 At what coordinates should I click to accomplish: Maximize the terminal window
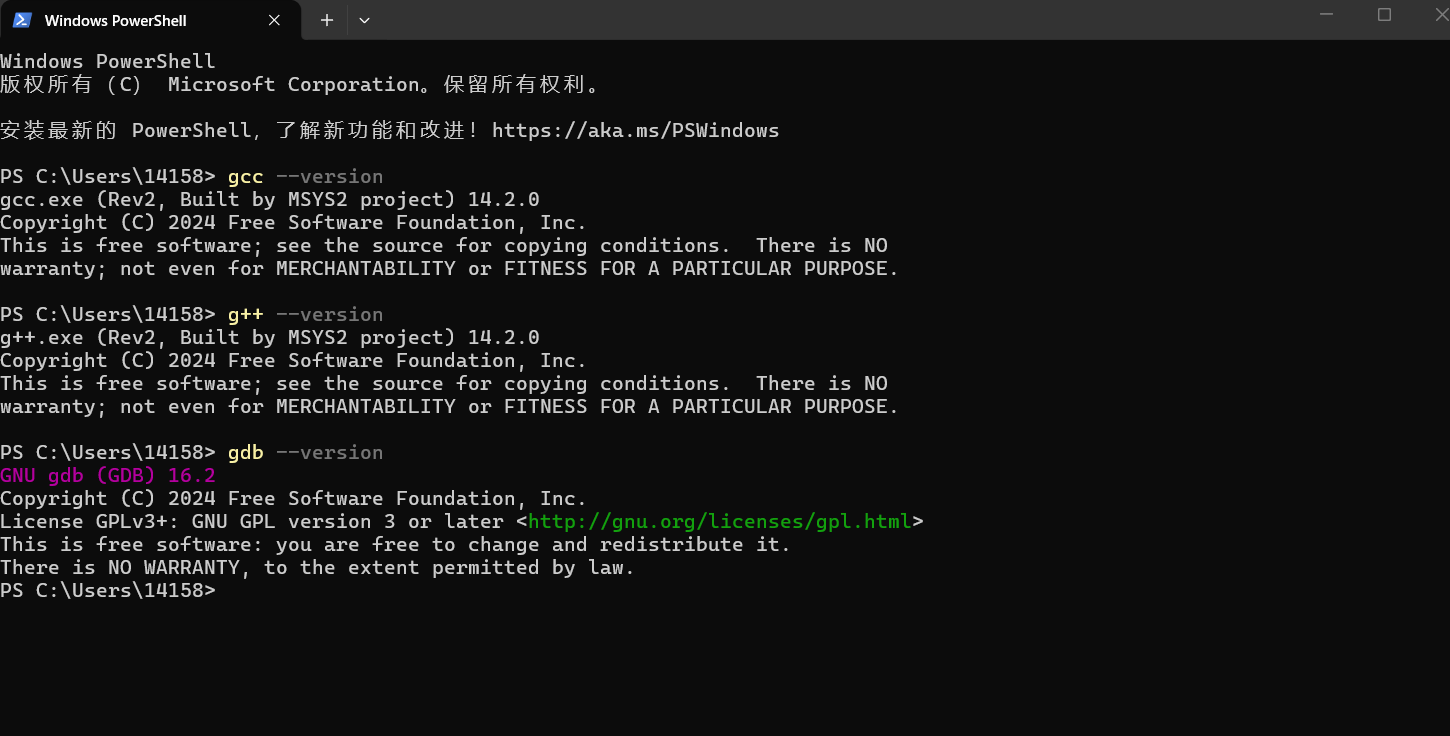coord(1384,15)
